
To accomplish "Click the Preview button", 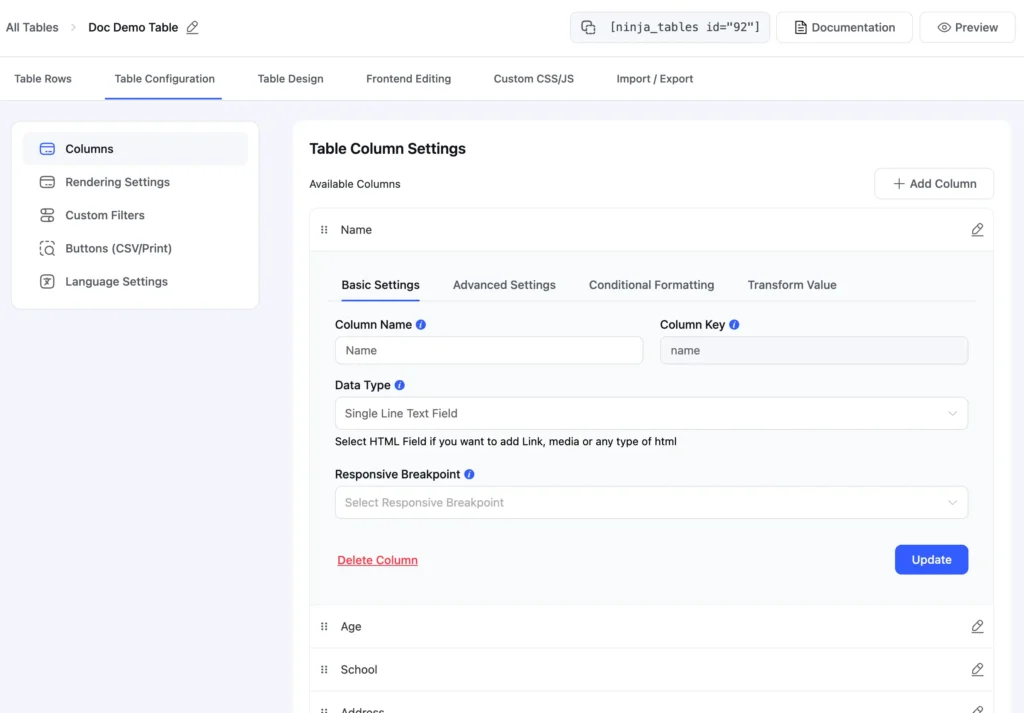I will 967,27.
